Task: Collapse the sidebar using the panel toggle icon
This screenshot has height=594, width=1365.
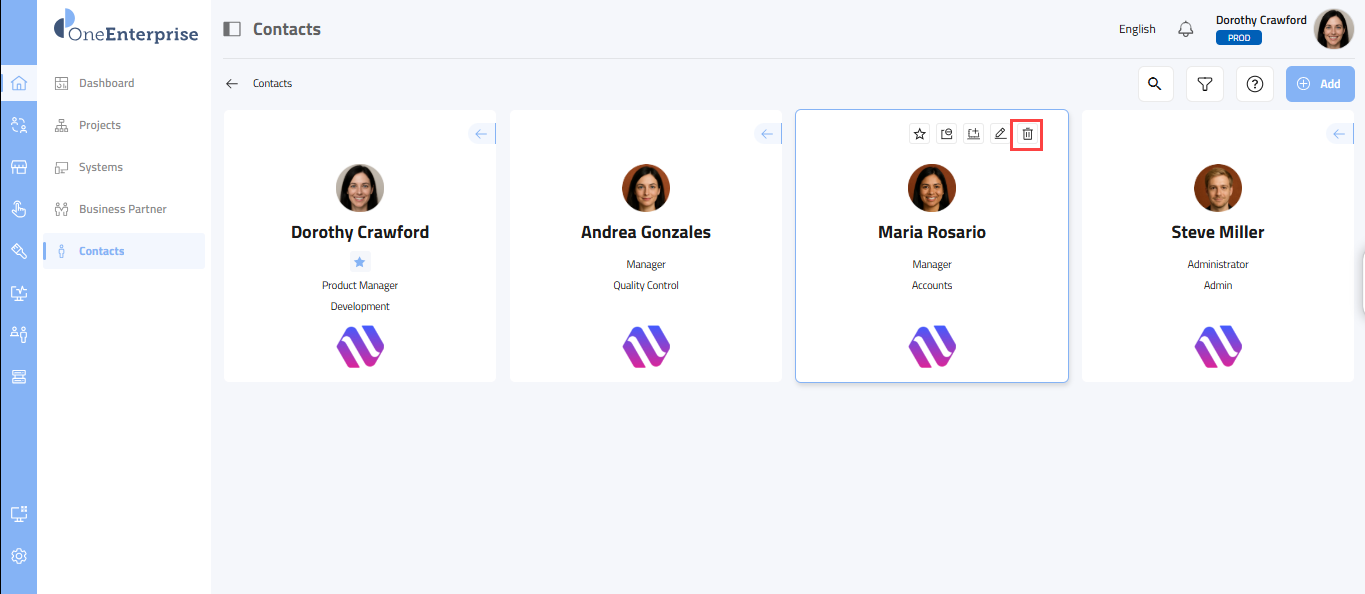Action: tap(232, 29)
